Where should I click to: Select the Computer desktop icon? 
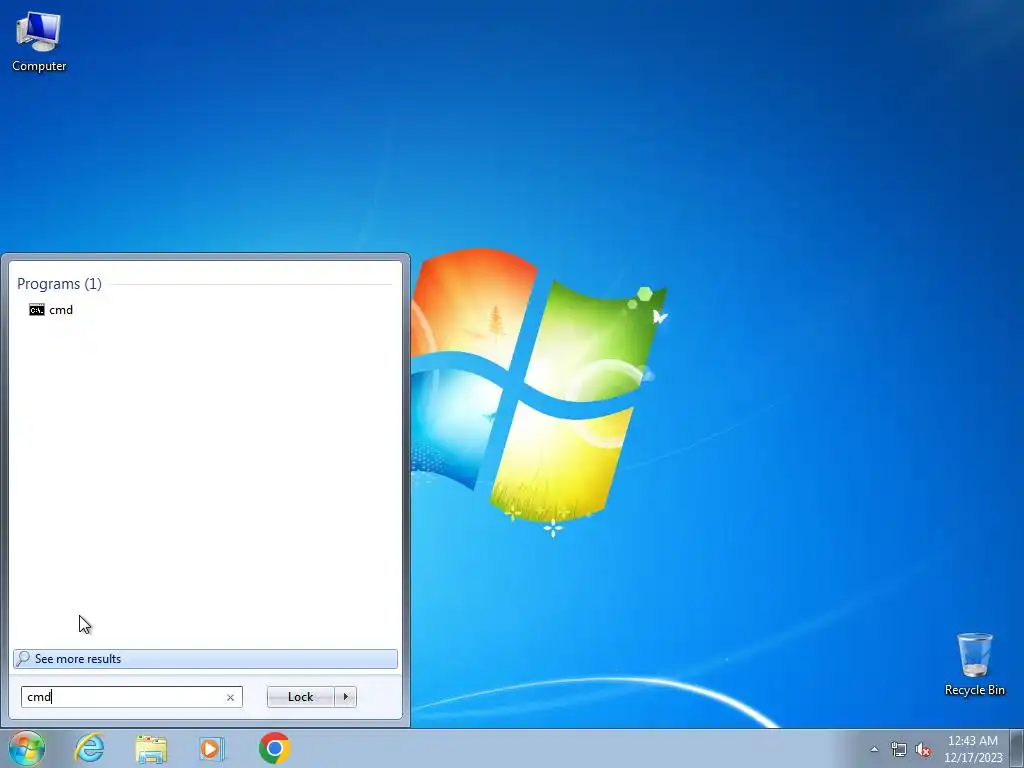point(39,42)
